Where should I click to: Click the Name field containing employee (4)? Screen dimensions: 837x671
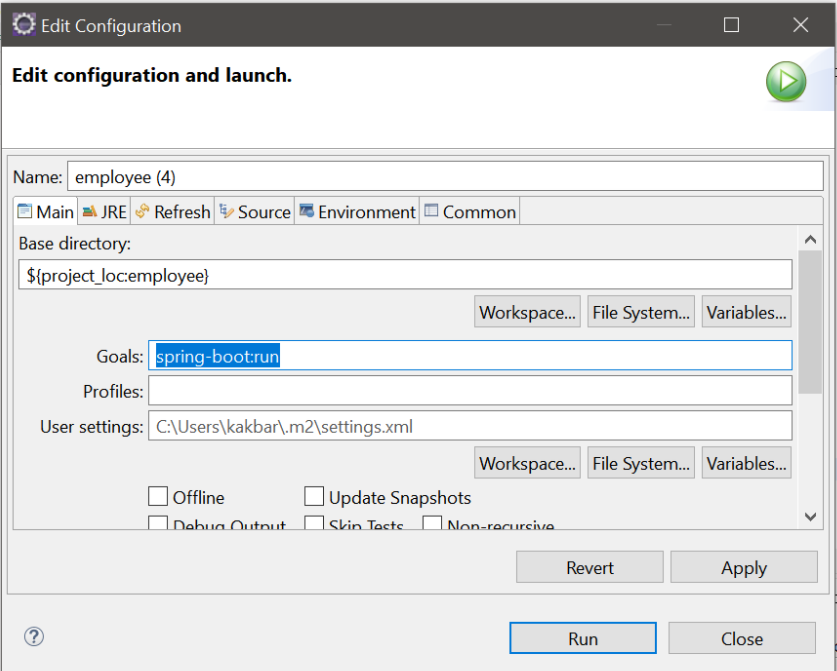(x=445, y=177)
